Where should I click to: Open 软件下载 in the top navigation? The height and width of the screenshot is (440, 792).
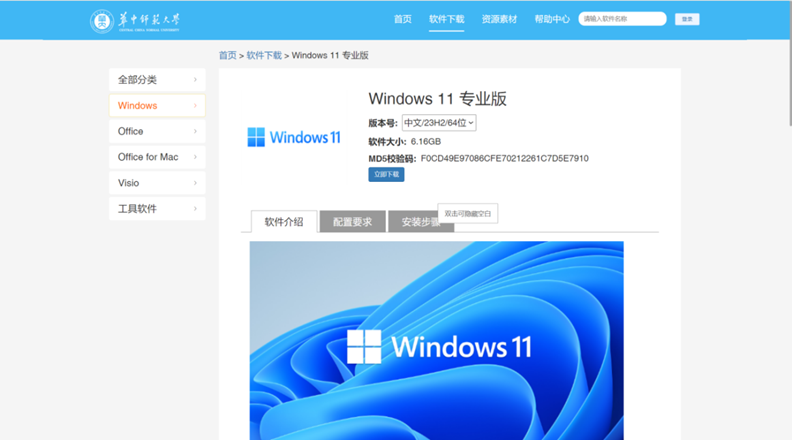(446, 19)
